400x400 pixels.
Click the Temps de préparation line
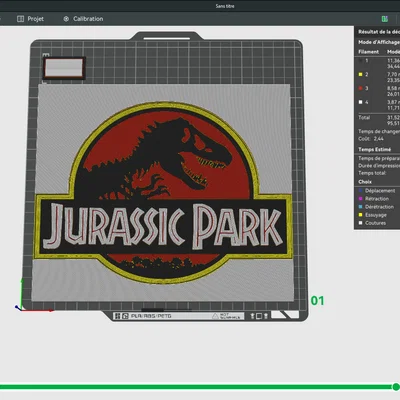tap(379, 158)
